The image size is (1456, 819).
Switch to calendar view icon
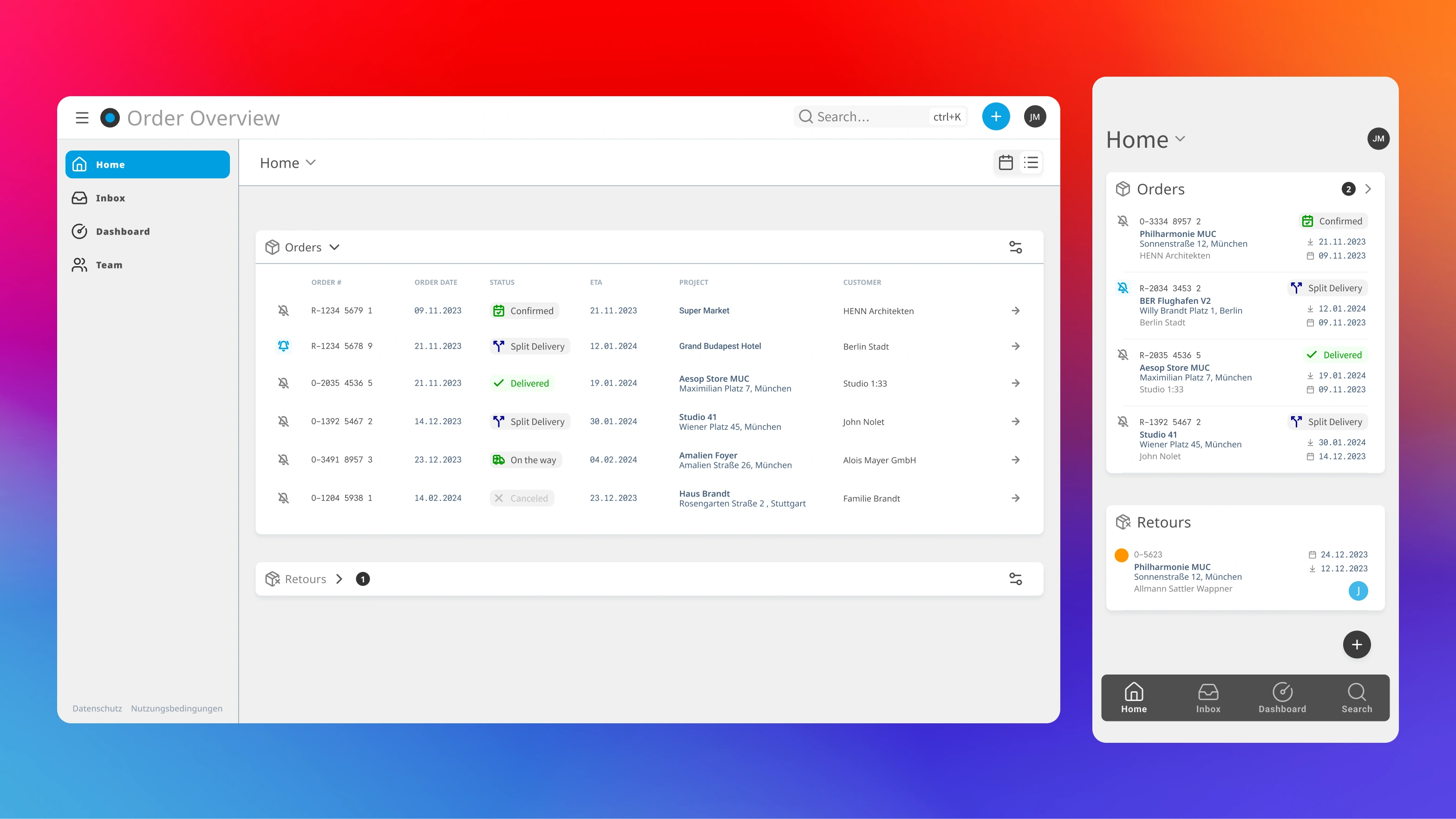point(1005,163)
